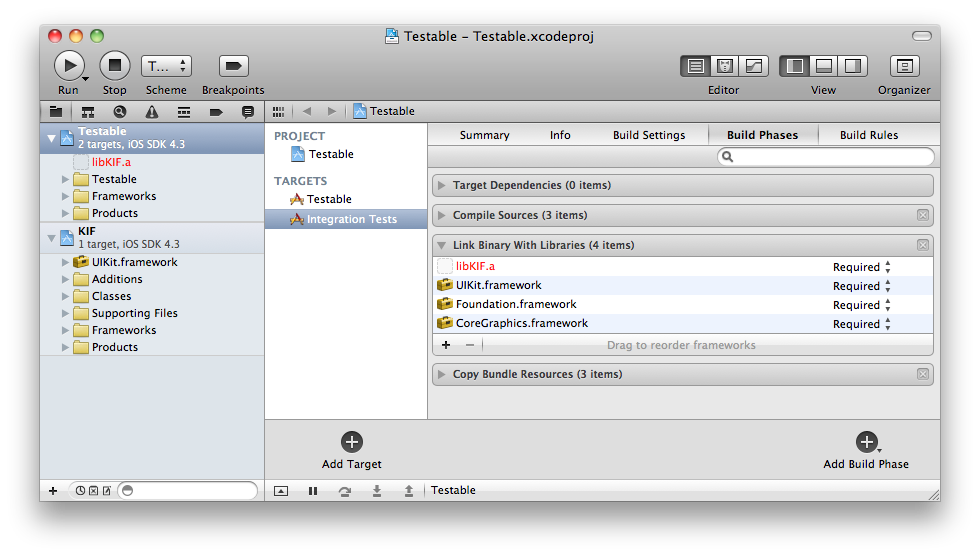980x556 pixels.
Task: Change Required stepper for UIKit.framework
Action: click(x=887, y=286)
